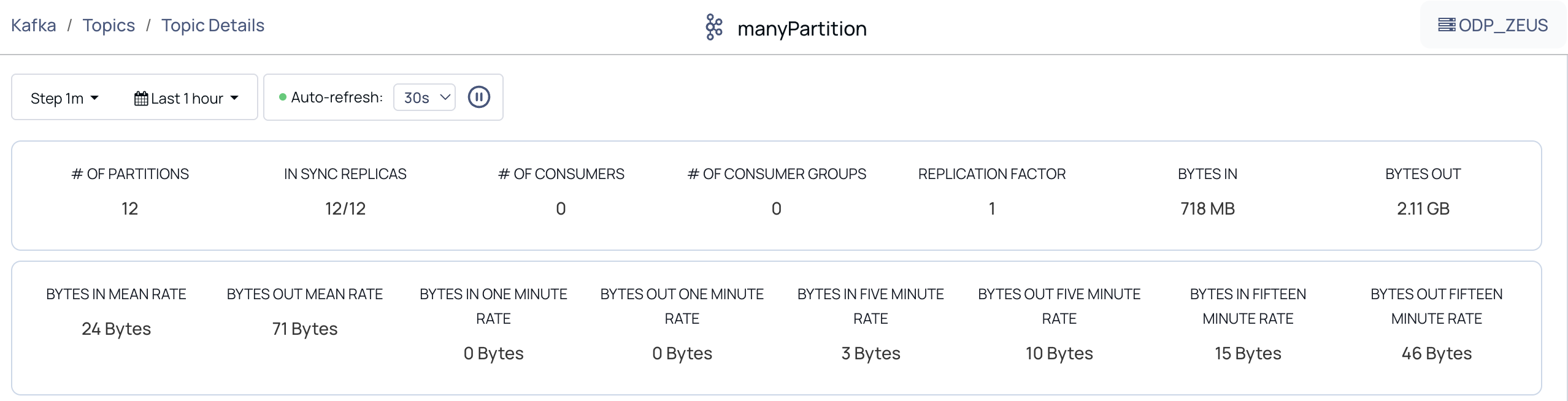Pause the auto-refresh
This screenshot has width=1568, height=401.
478,97
